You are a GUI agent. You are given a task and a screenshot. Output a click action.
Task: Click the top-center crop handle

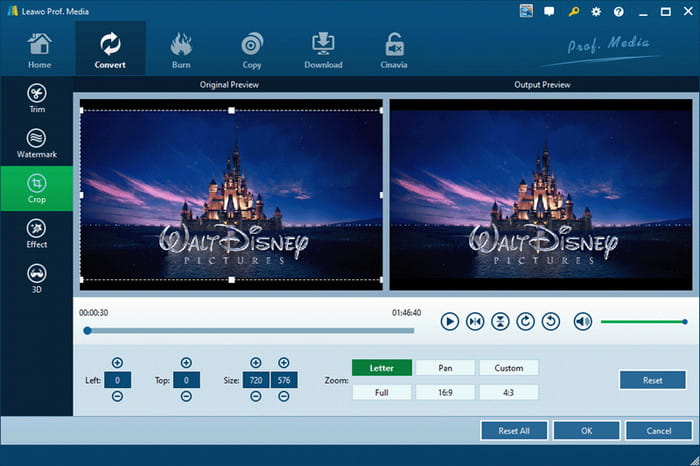231,110
